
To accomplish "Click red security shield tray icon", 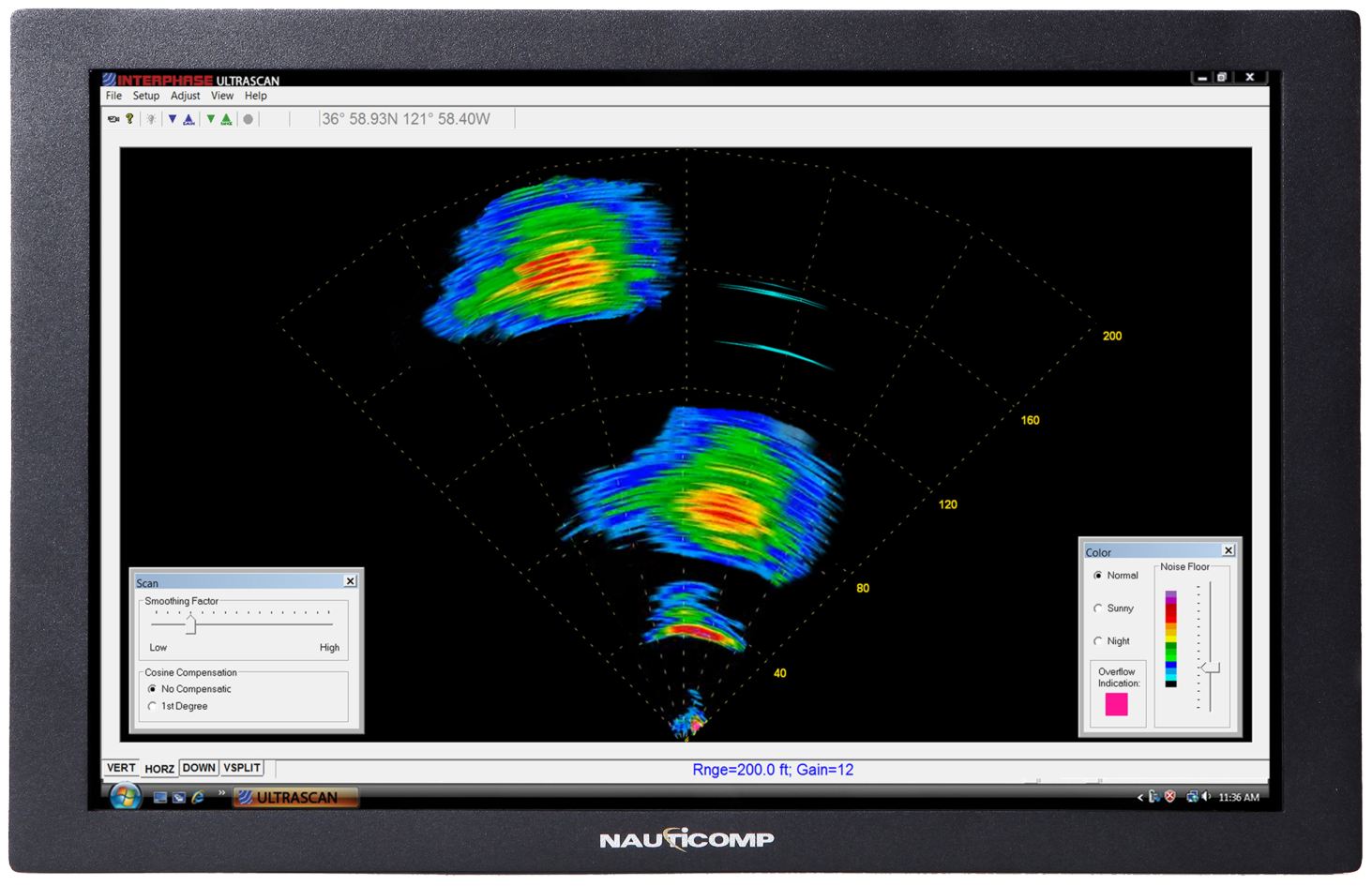I will 1170,797.
